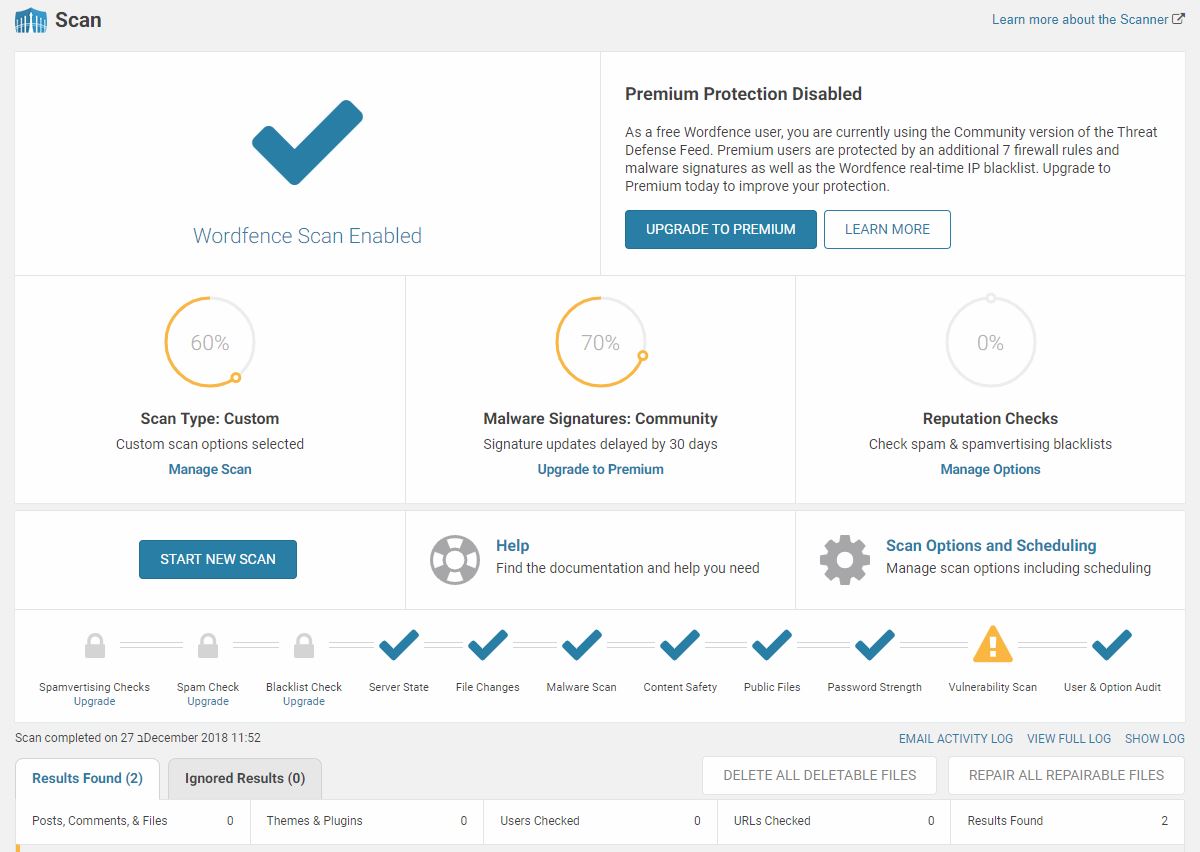Click the Server State checkmark icon
1200x852 pixels.
click(x=398, y=645)
